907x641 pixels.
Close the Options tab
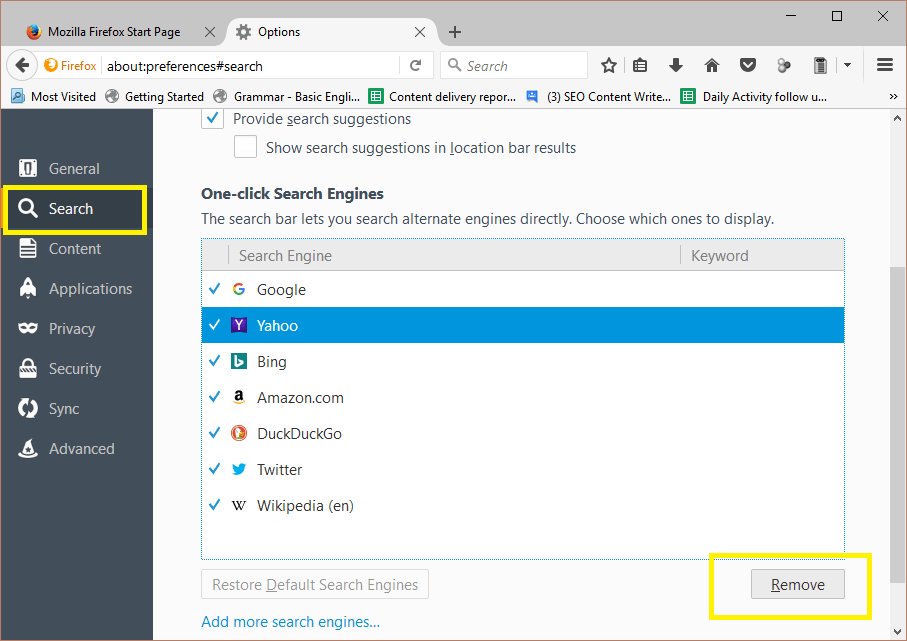[420, 32]
